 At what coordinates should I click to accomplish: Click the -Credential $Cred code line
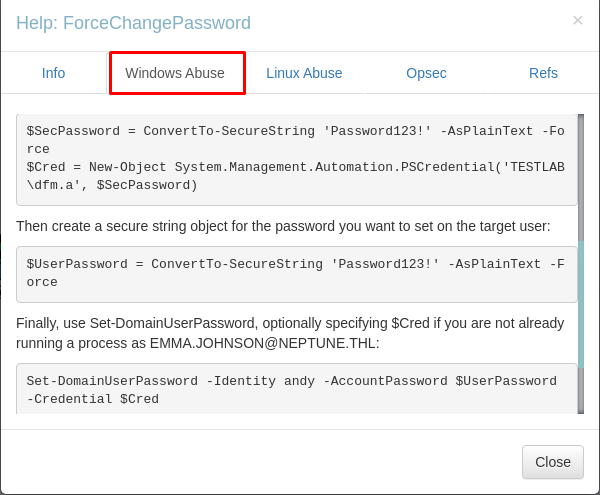pyautogui.click(x=93, y=399)
